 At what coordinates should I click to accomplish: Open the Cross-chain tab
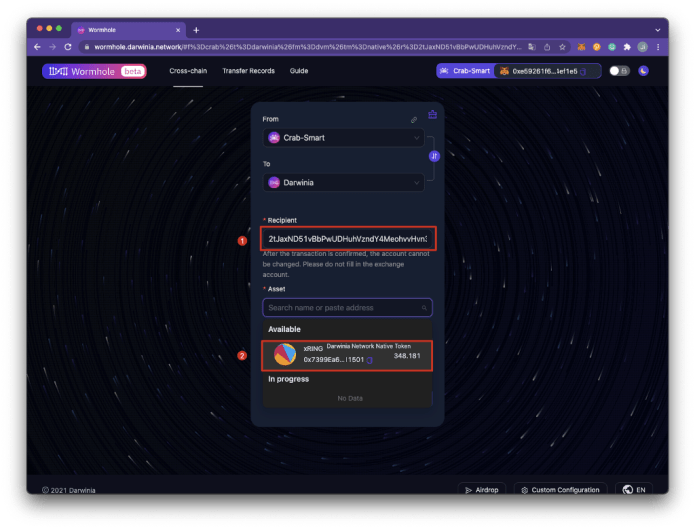(188, 71)
